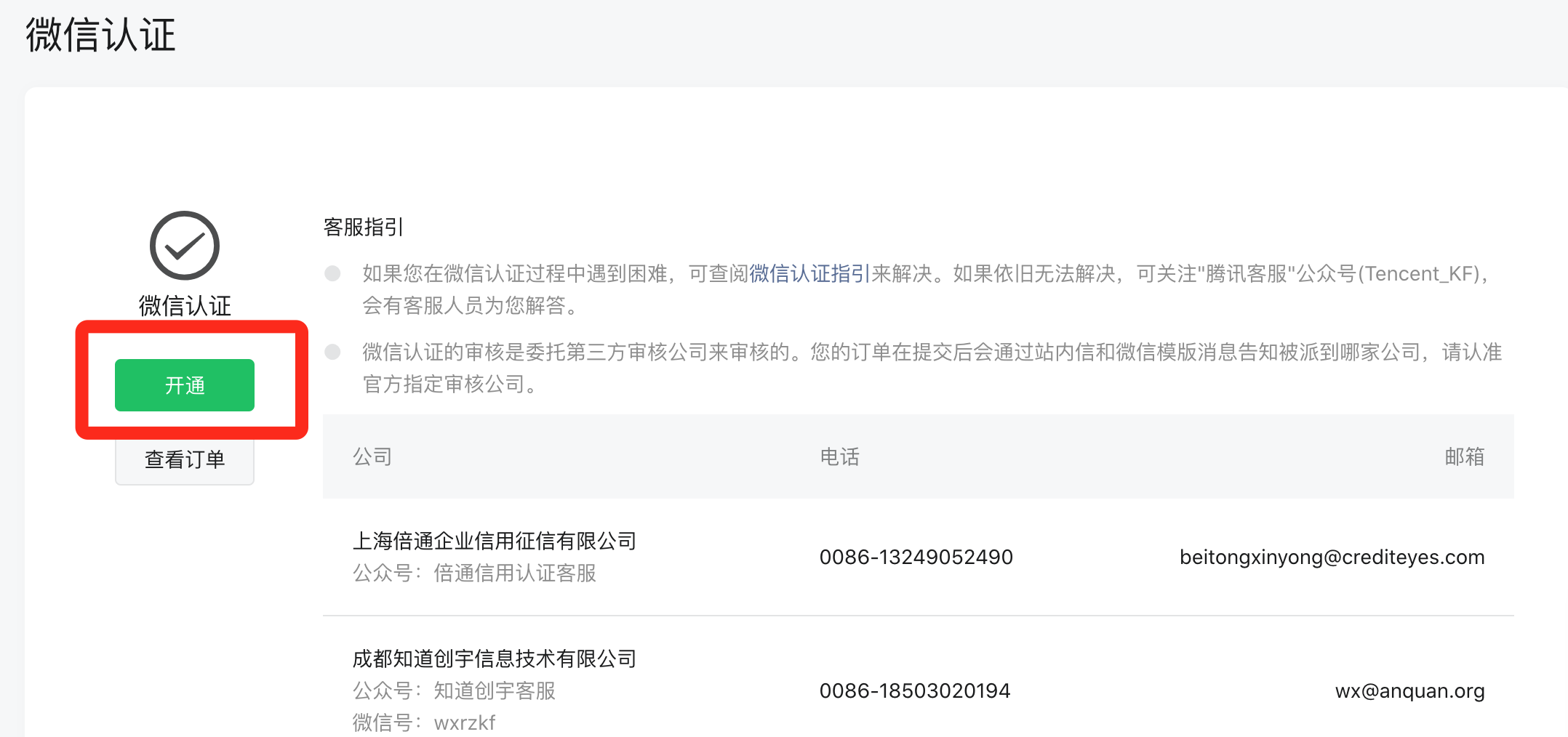This screenshot has width=1568, height=737.
Task: Click phone number 0086-18503020194
Action: 915,691
